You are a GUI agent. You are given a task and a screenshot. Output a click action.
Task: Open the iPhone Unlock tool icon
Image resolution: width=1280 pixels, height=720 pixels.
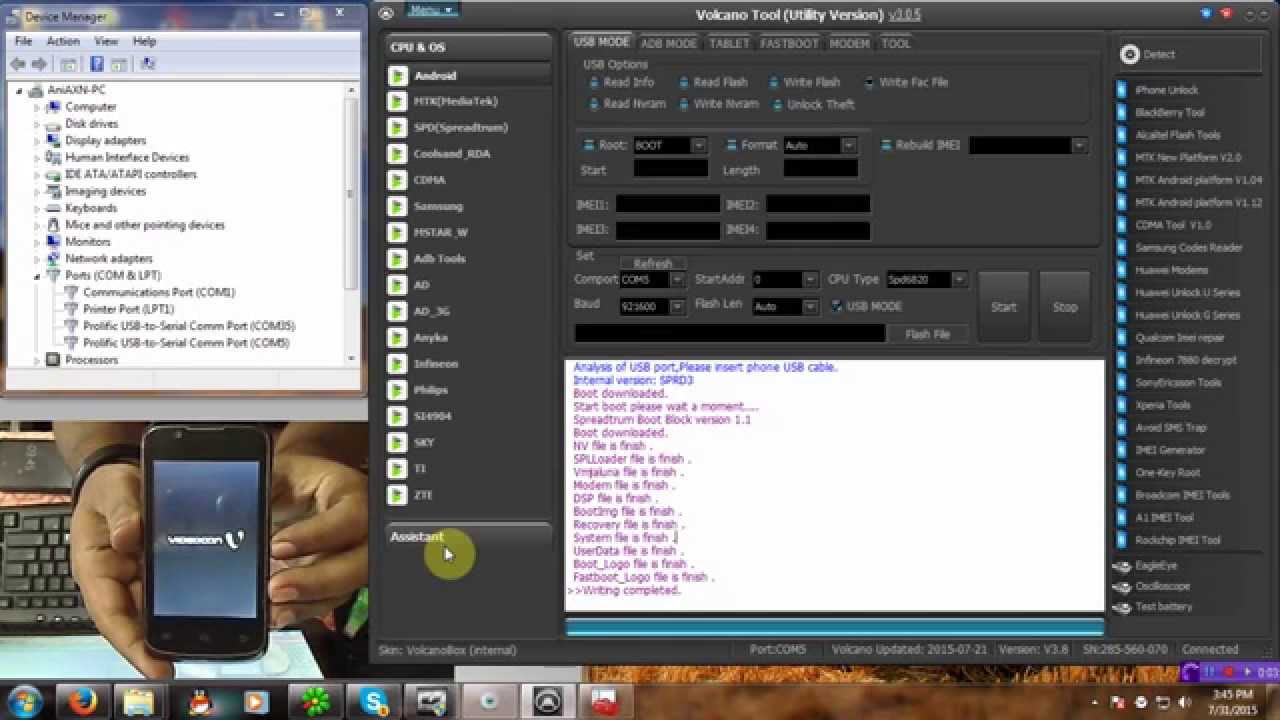pyautogui.click(x=1121, y=90)
